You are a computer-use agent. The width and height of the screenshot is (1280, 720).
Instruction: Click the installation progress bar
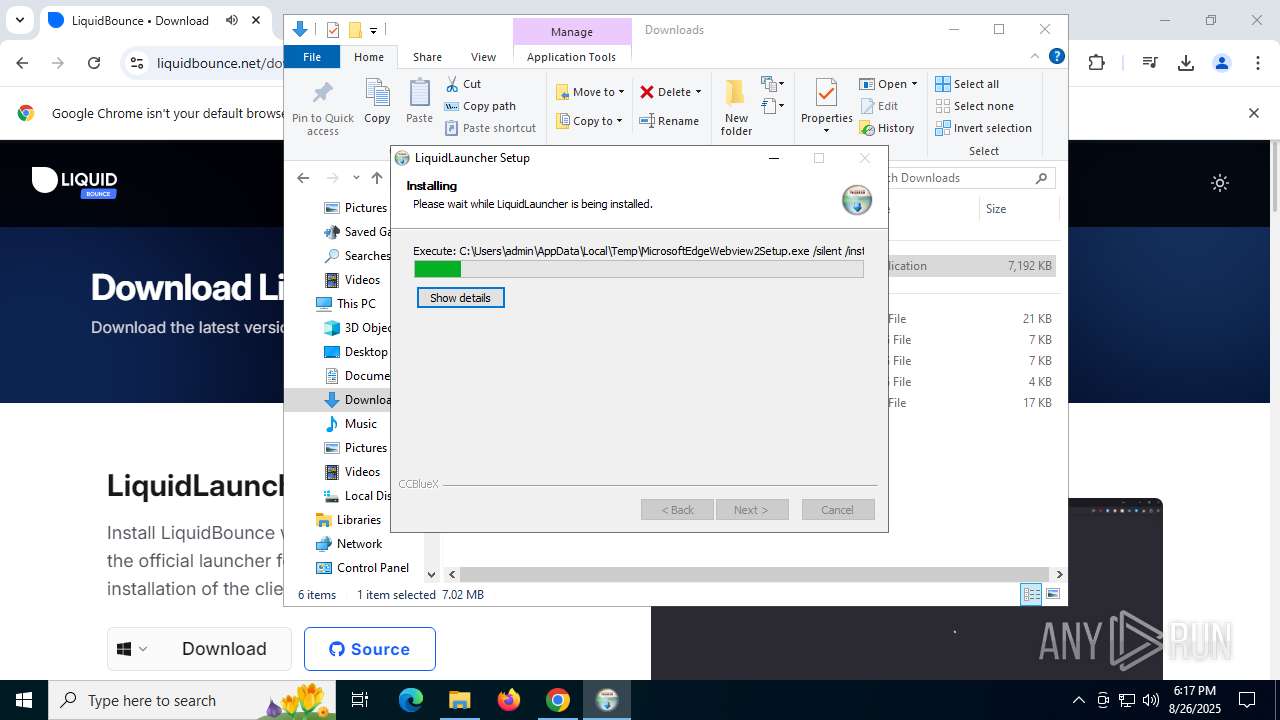click(x=639, y=269)
